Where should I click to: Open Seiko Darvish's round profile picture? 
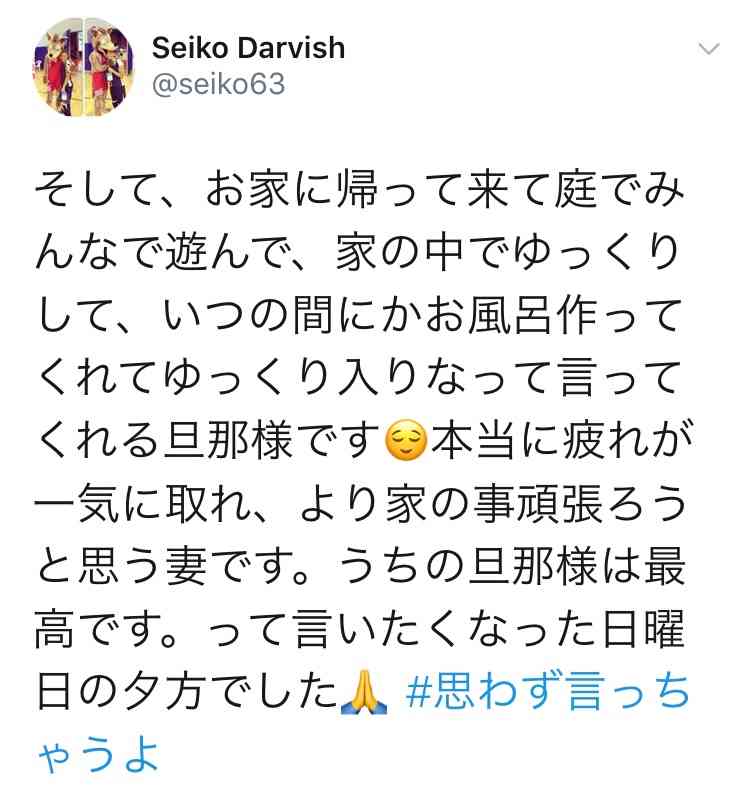83,67
